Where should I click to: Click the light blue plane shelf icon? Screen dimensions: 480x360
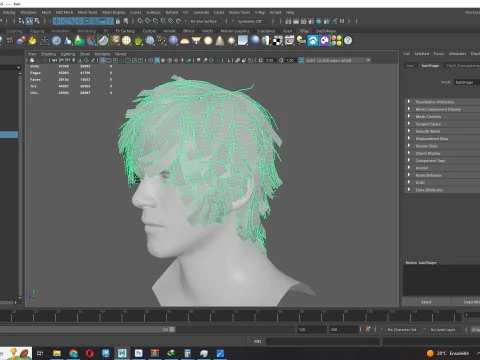click(x=243, y=41)
